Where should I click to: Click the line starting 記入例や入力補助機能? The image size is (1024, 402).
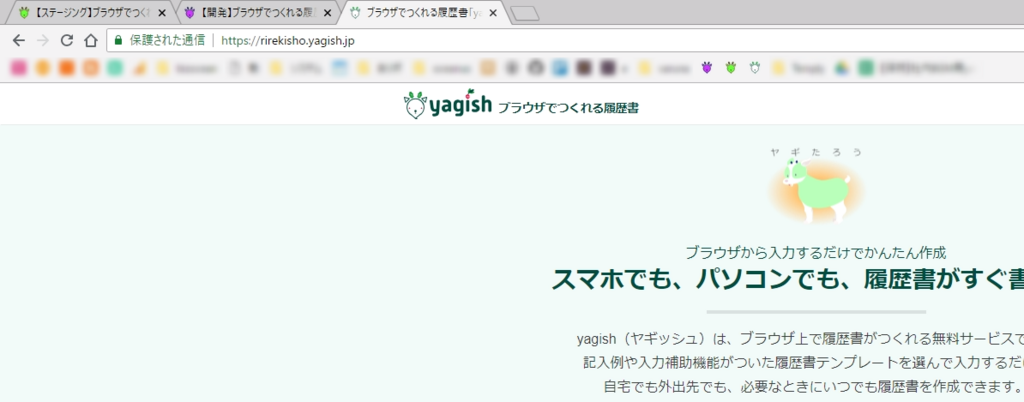tap(803, 361)
